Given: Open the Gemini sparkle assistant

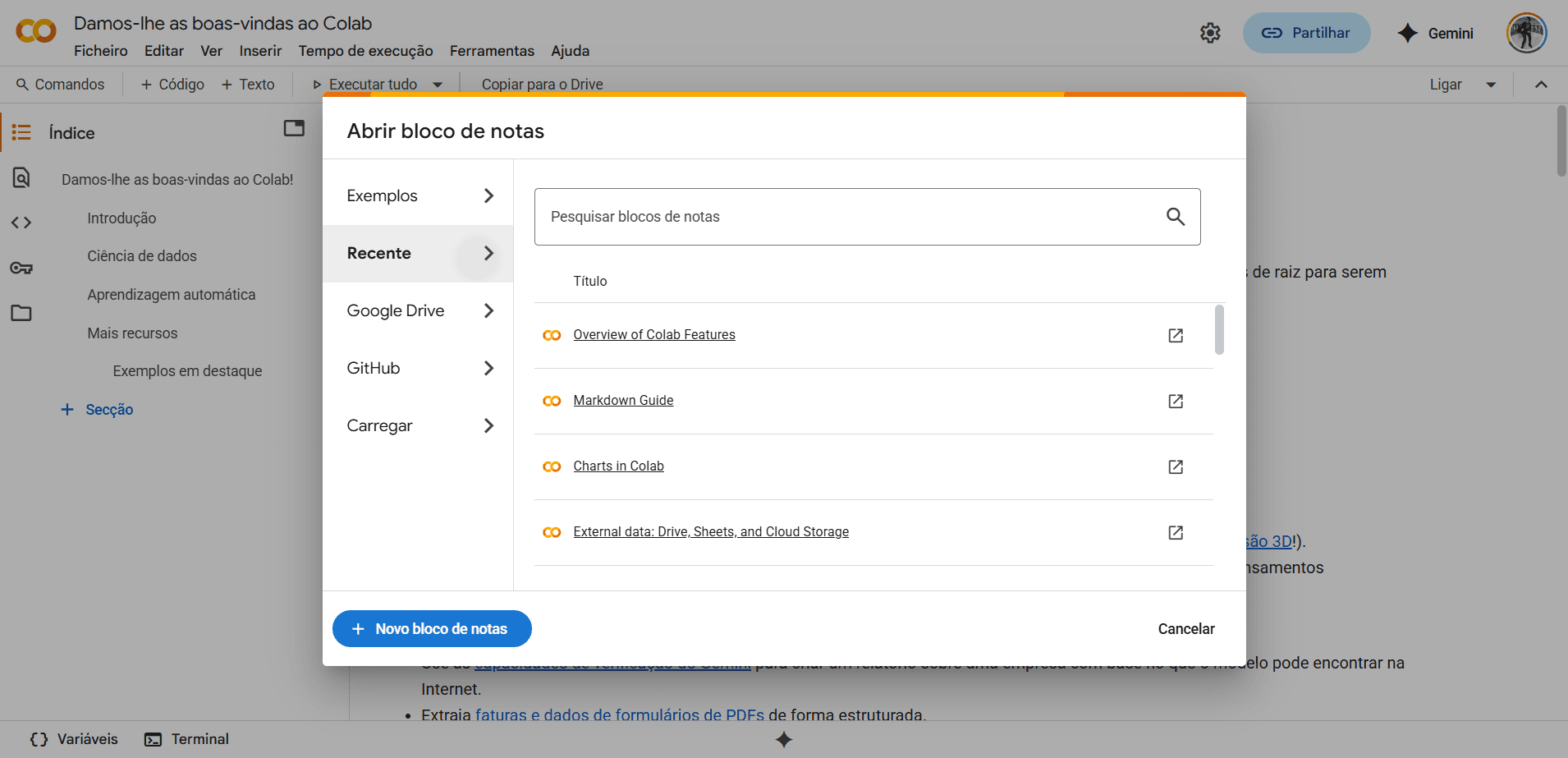Looking at the screenshot, I should 1435,33.
